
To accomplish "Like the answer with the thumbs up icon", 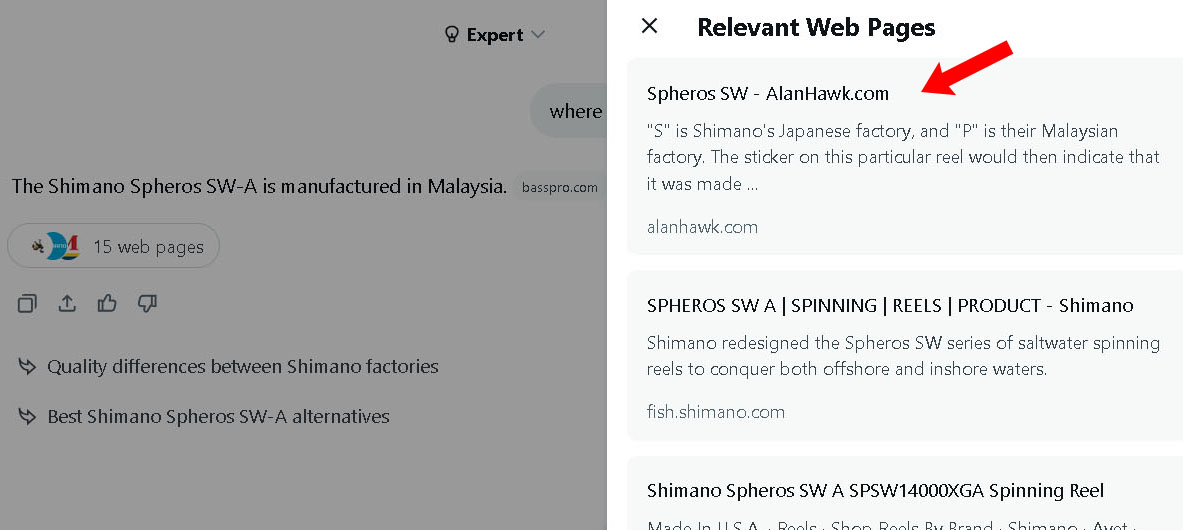I will tap(107, 303).
